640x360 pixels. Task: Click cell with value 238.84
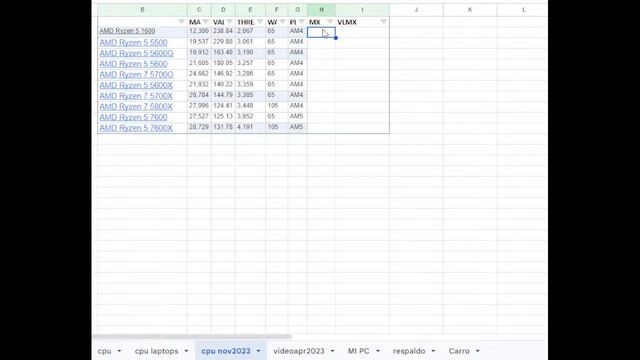[223, 31]
